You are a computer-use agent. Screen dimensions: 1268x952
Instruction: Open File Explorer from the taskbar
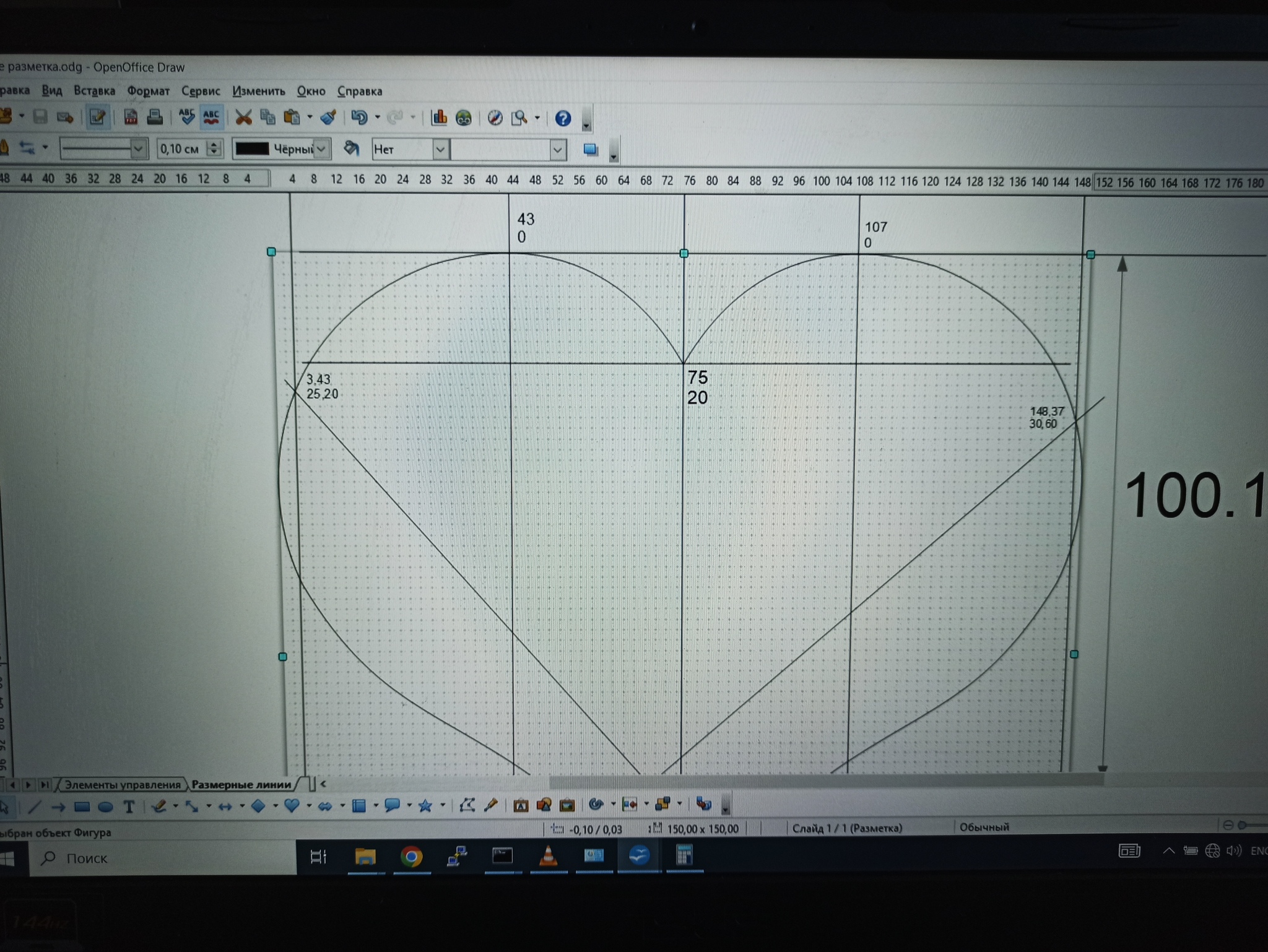(x=365, y=857)
